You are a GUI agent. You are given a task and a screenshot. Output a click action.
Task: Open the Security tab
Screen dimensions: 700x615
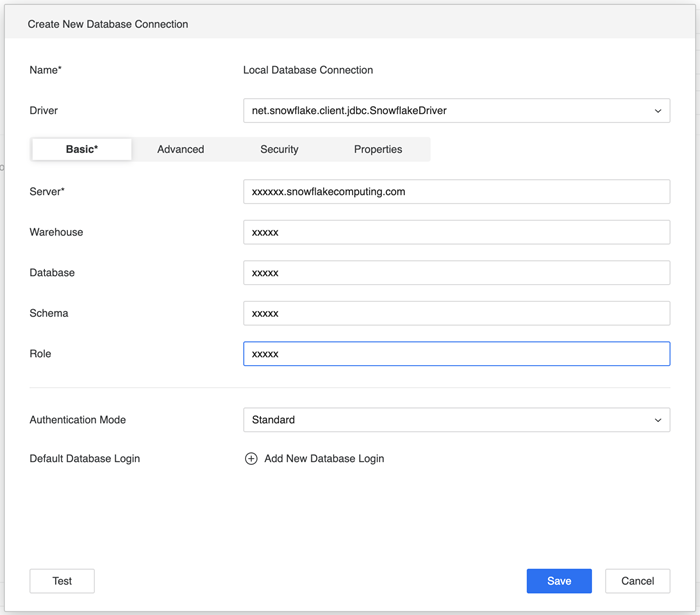pyautogui.click(x=279, y=149)
